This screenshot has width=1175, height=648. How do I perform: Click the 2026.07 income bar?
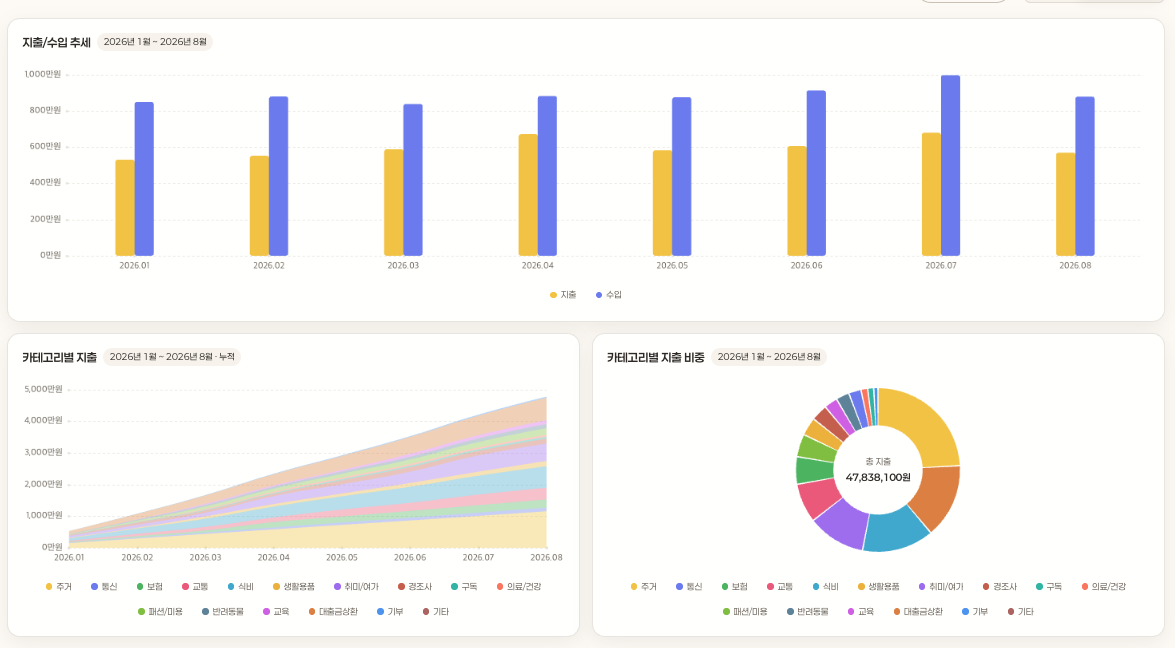tap(950, 166)
